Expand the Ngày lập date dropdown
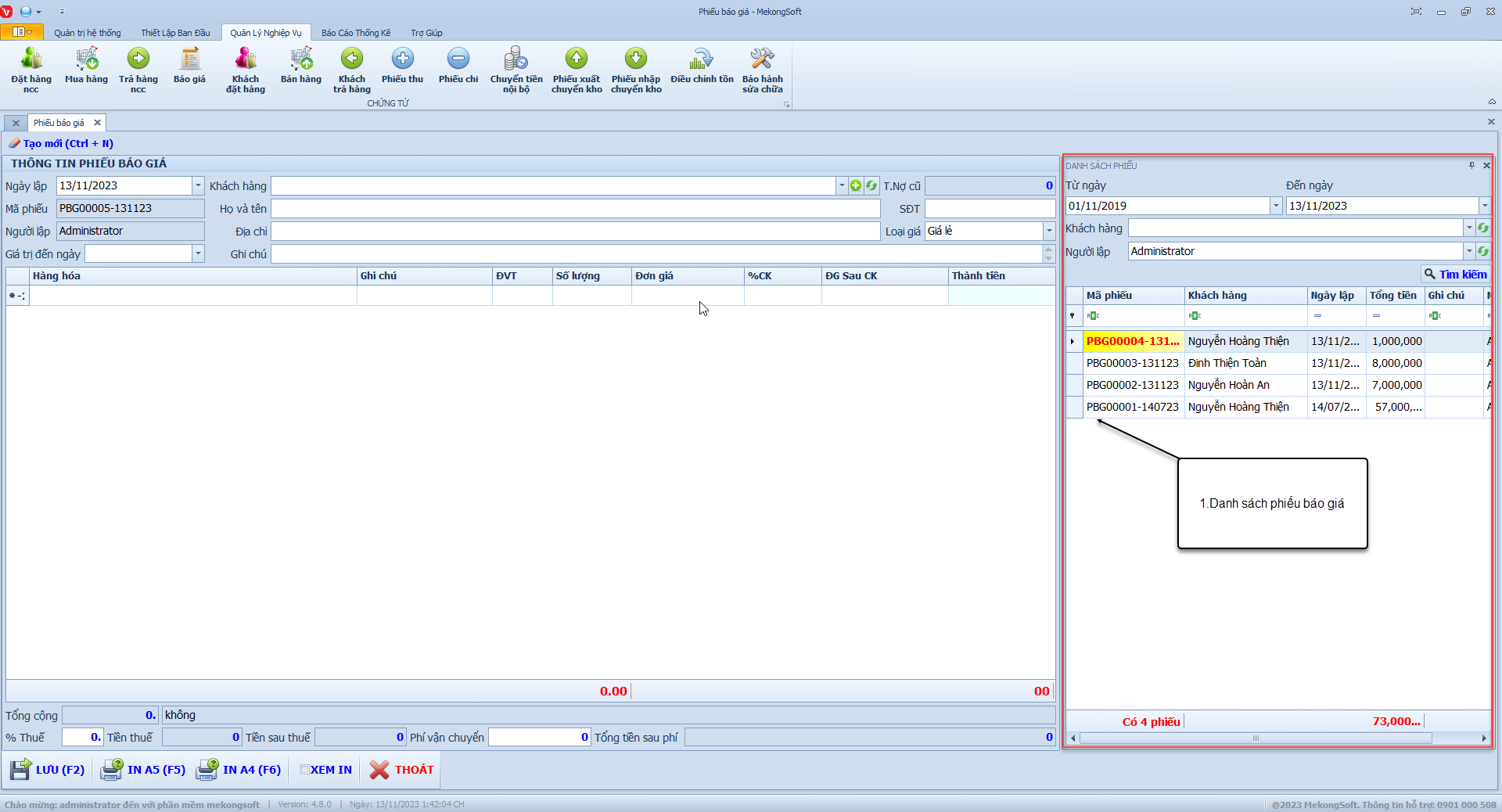Image resolution: width=1502 pixels, height=812 pixels. pos(198,185)
